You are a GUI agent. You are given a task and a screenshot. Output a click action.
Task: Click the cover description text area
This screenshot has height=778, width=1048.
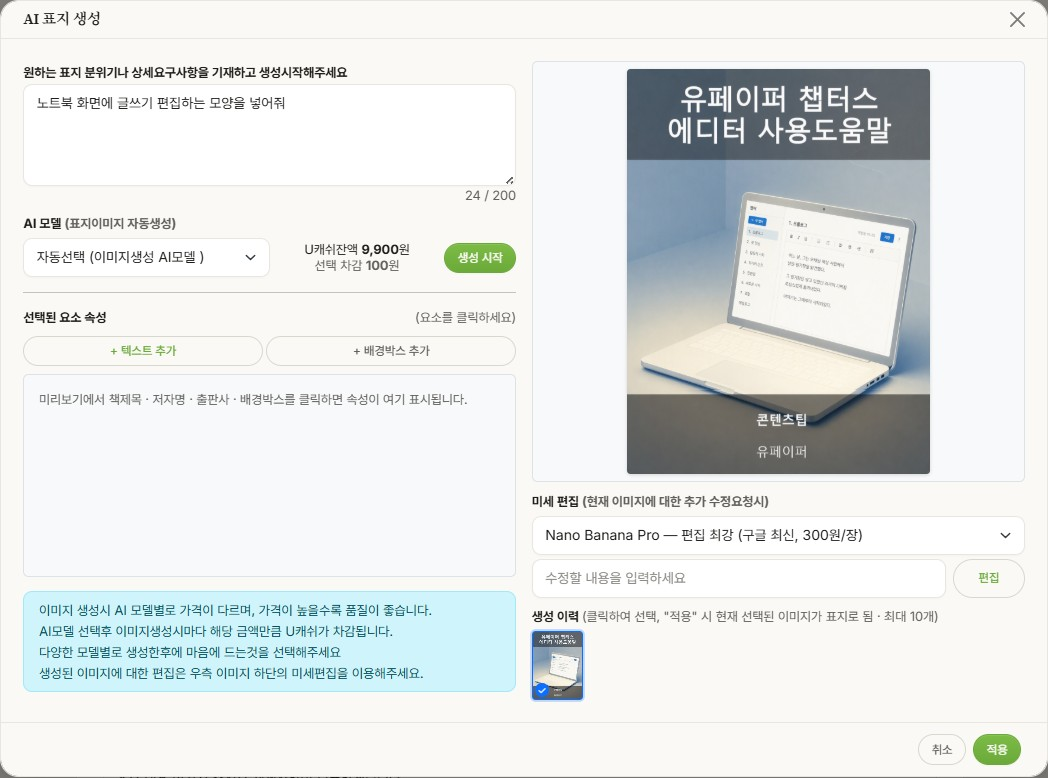[269, 135]
